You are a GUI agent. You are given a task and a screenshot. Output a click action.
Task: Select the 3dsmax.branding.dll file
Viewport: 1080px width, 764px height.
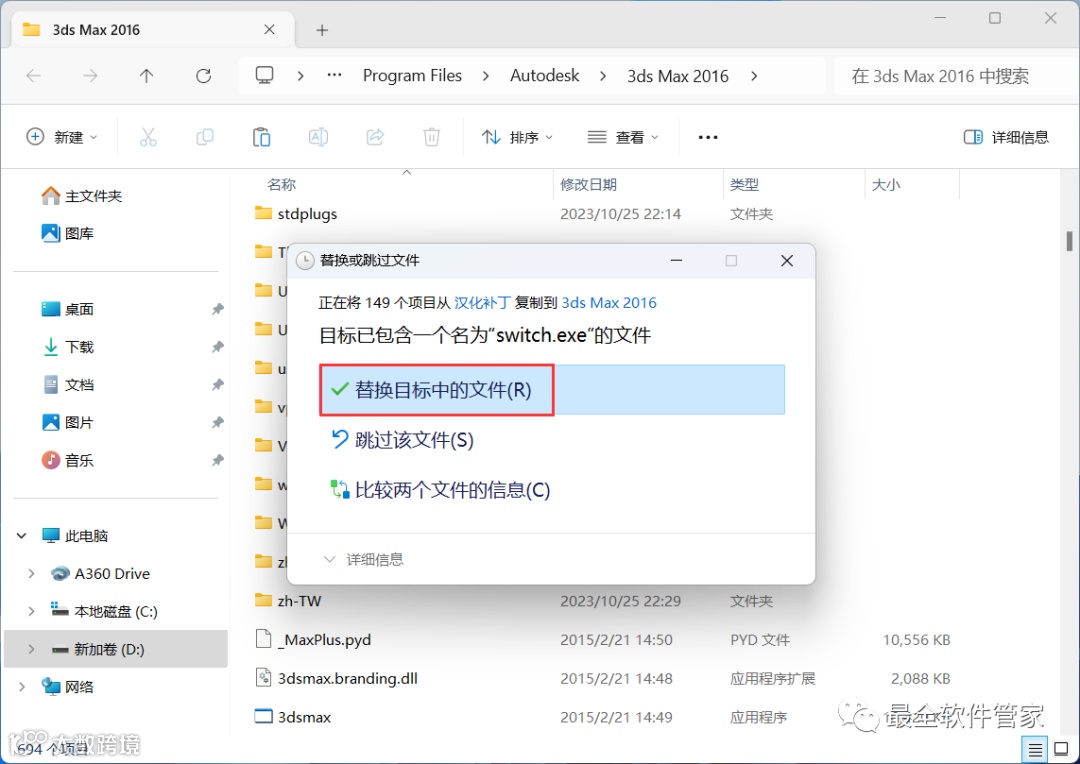pos(336,679)
